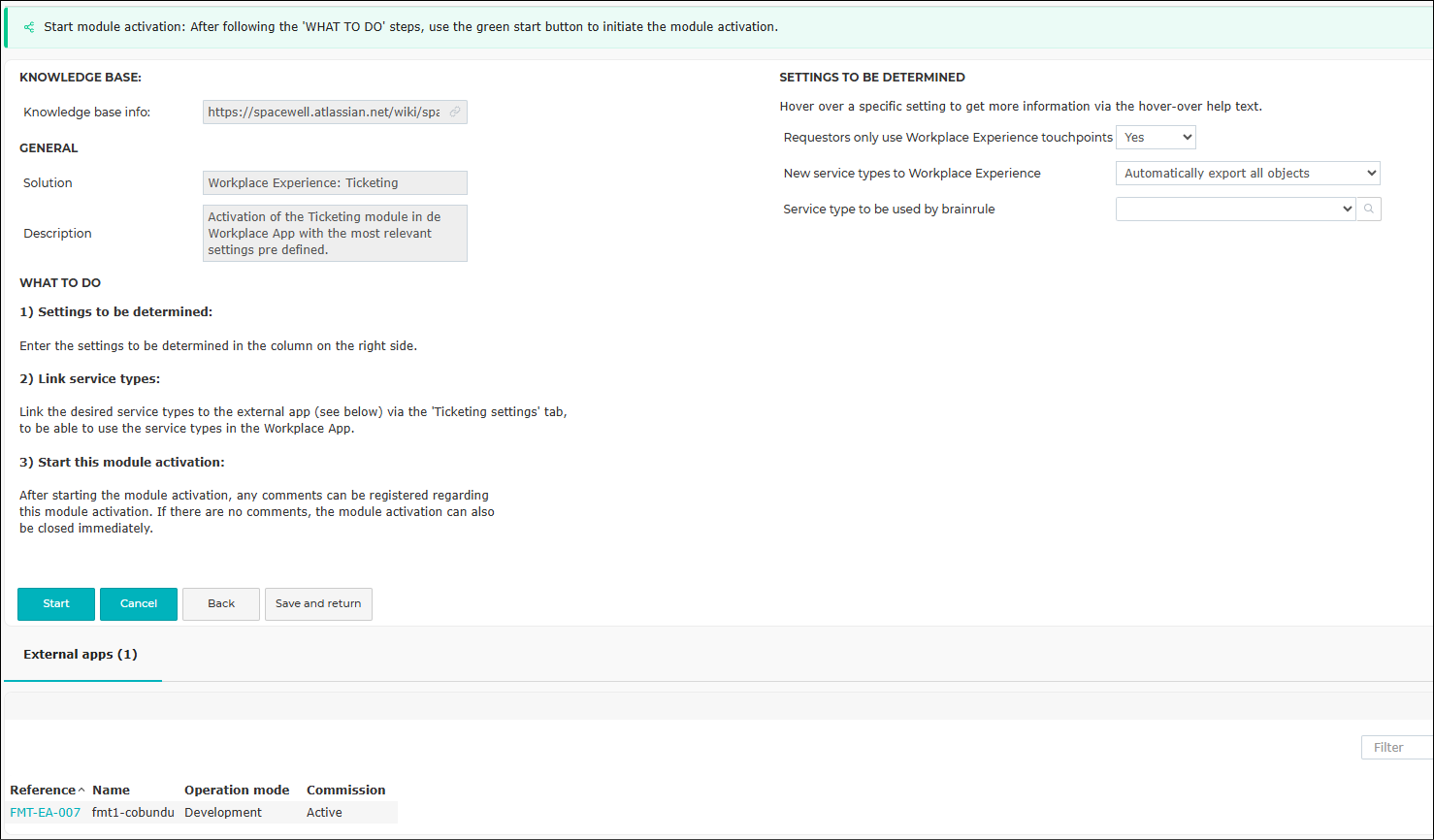Switch to the External apps (1) tab
This screenshot has height=840, width=1434.
[x=81, y=655]
